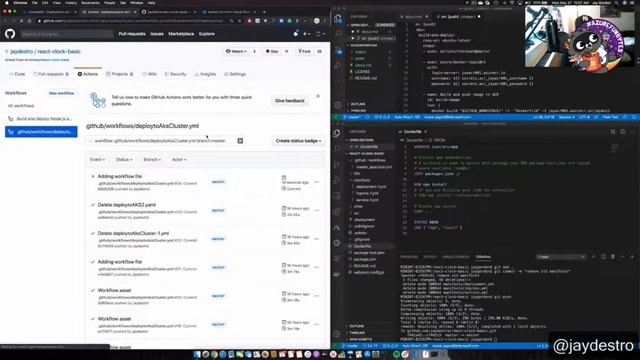Star the react-clock-basic repository
The width and height of the screenshot is (640, 360).
(272, 51)
